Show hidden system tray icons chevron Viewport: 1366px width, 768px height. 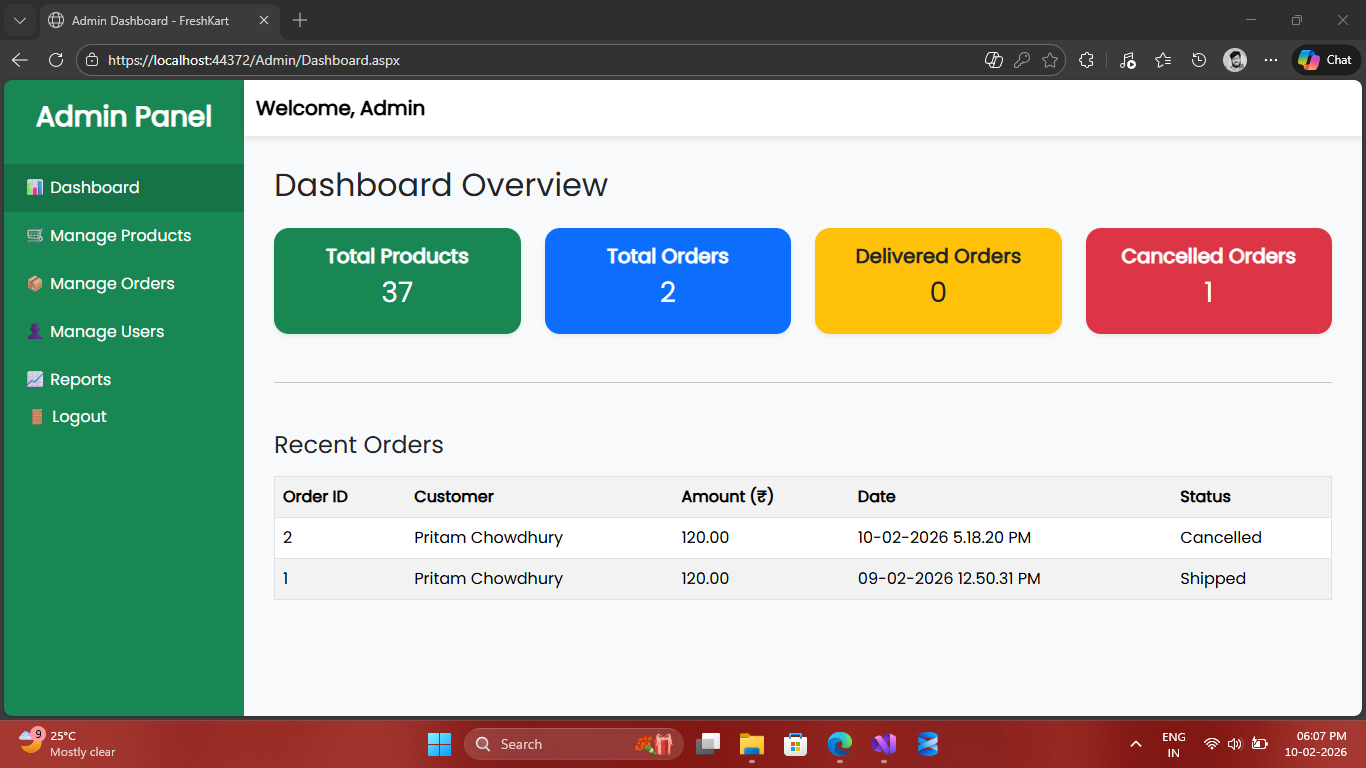click(1135, 744)
